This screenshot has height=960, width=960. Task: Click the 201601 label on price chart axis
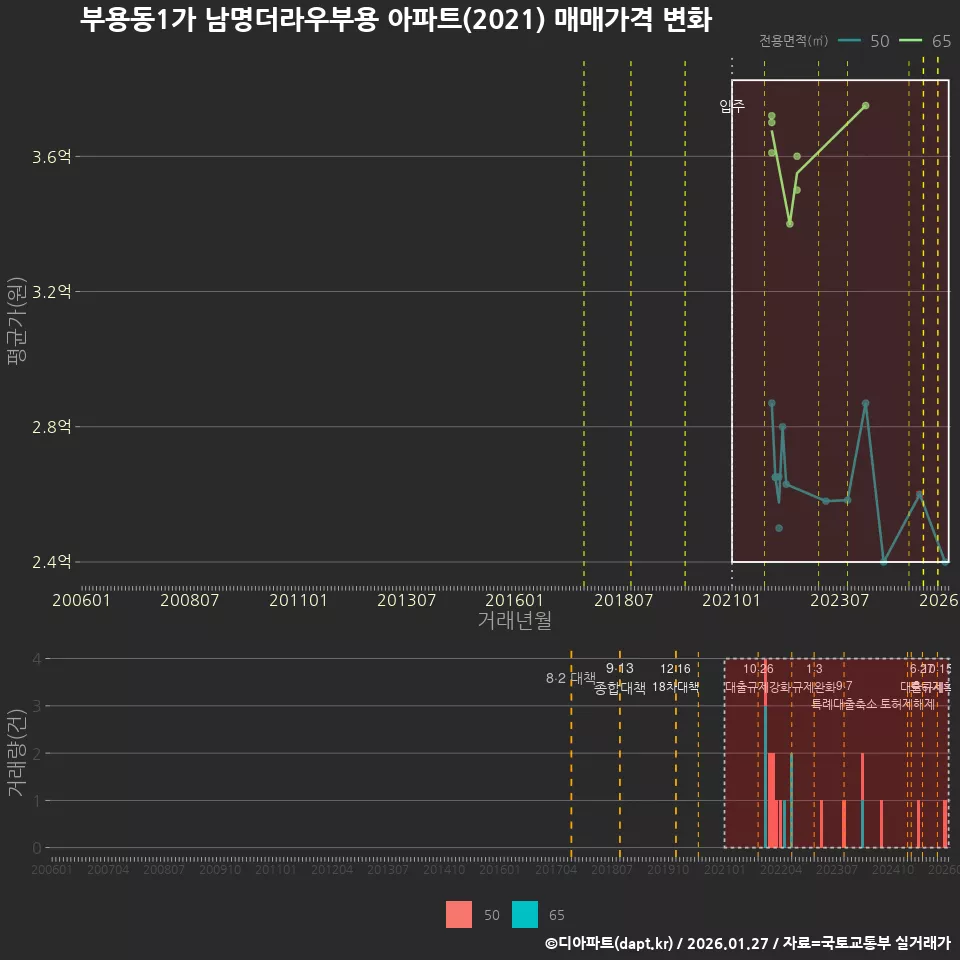tap(514, 600)
